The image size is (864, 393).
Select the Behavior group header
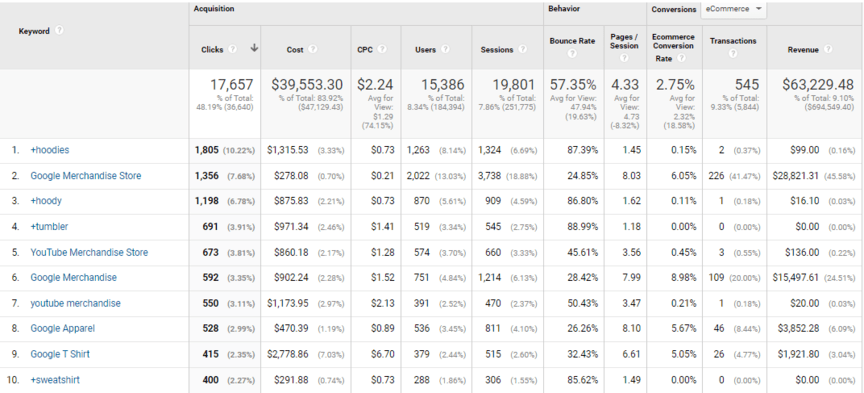(x=564, y=9)
